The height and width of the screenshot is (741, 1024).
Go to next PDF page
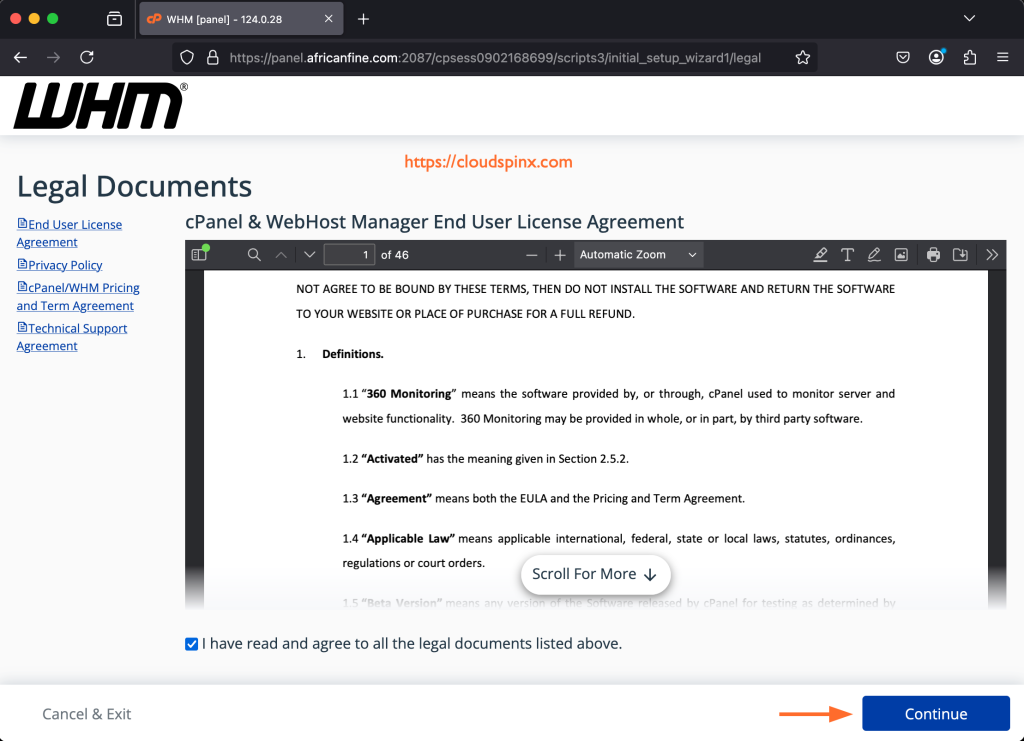[x=309, y=255]
